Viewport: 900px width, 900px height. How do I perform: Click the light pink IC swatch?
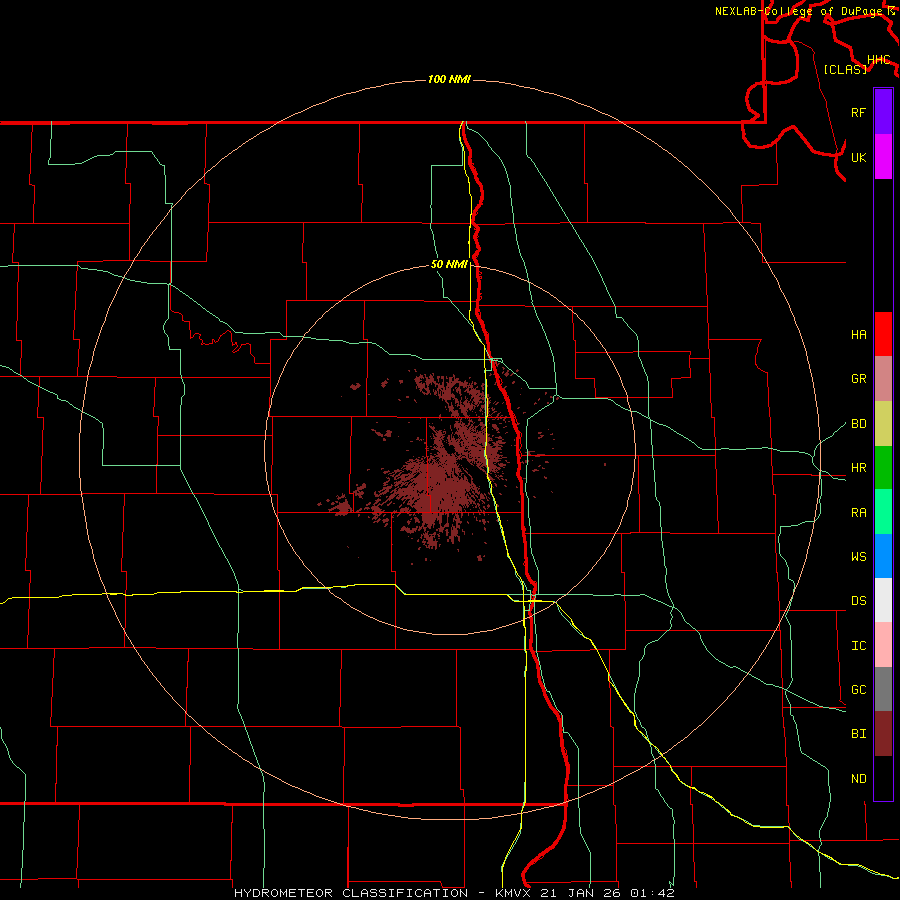pyautogui.click(x=883, y=645)
